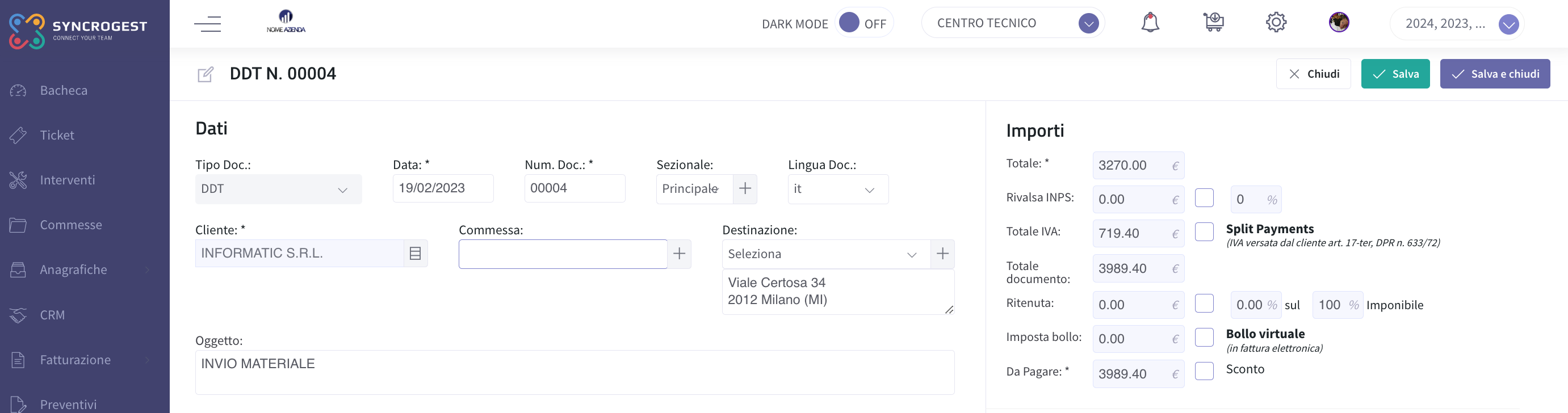Toggle Dark Mode switch
This screenshot has height=413, width=1568.
(863, 23)
